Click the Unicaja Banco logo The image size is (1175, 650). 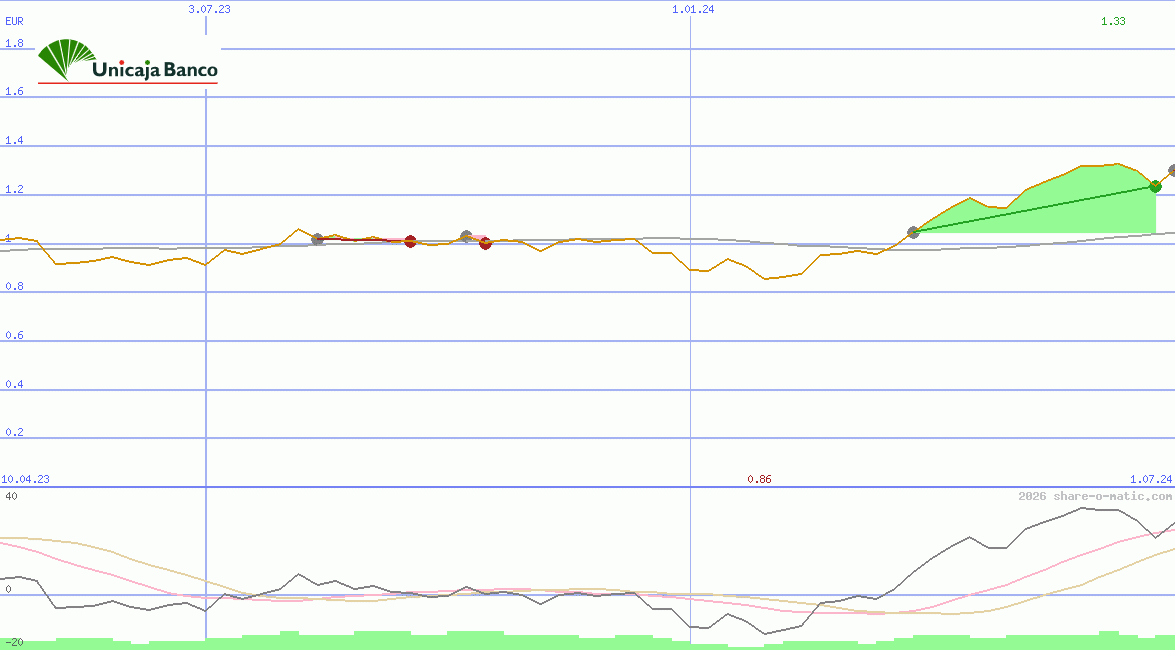(x=128, y=62)
